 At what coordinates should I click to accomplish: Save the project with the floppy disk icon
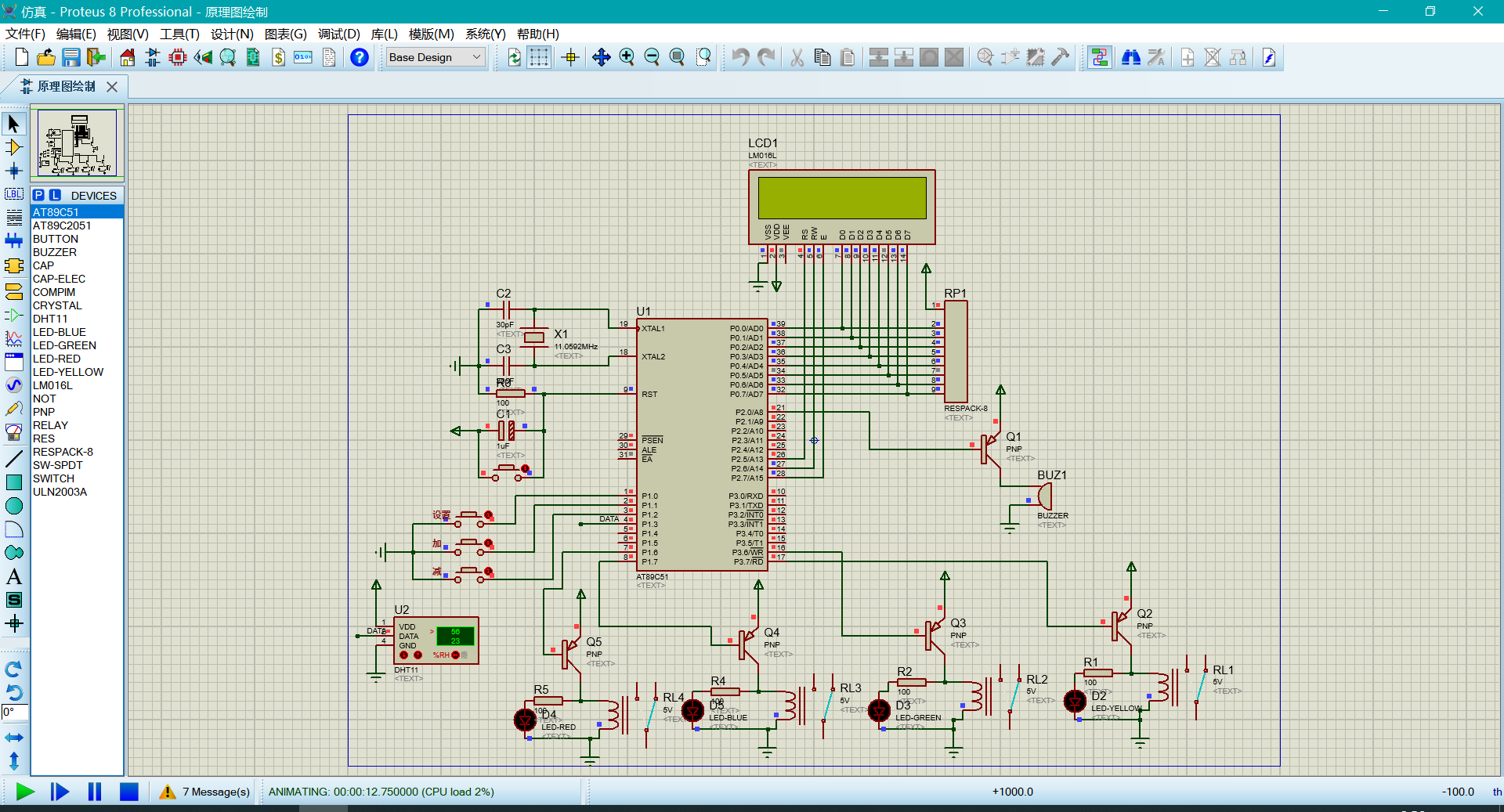pos(71,57)
